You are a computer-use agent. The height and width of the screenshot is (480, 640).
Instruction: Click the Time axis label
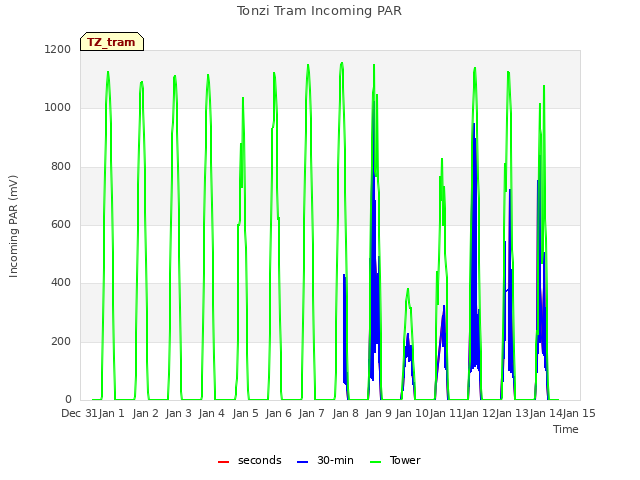point(565,429)
